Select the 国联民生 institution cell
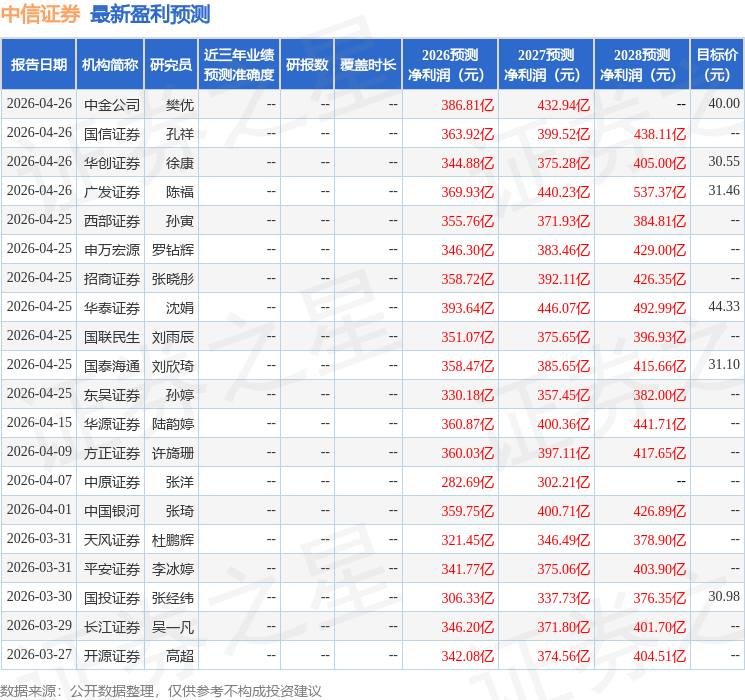The height and width of the screenshot is (700, 745). (112, 337)
